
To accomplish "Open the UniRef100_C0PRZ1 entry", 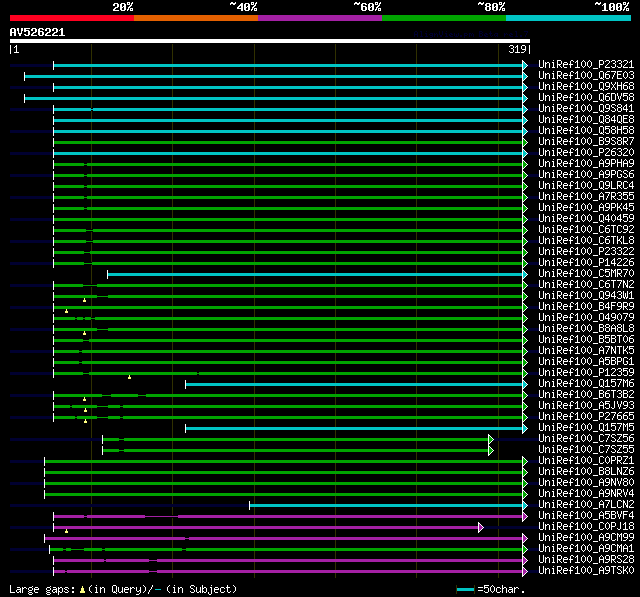I will pos(585,461).
